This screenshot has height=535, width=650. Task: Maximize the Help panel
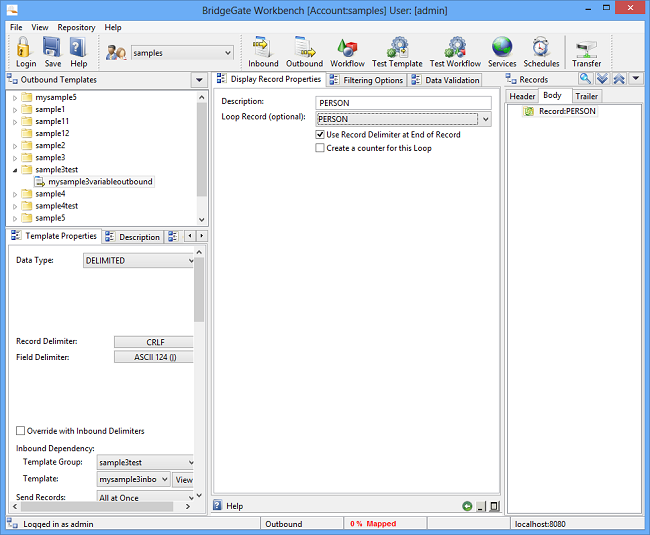click(495, 506)
